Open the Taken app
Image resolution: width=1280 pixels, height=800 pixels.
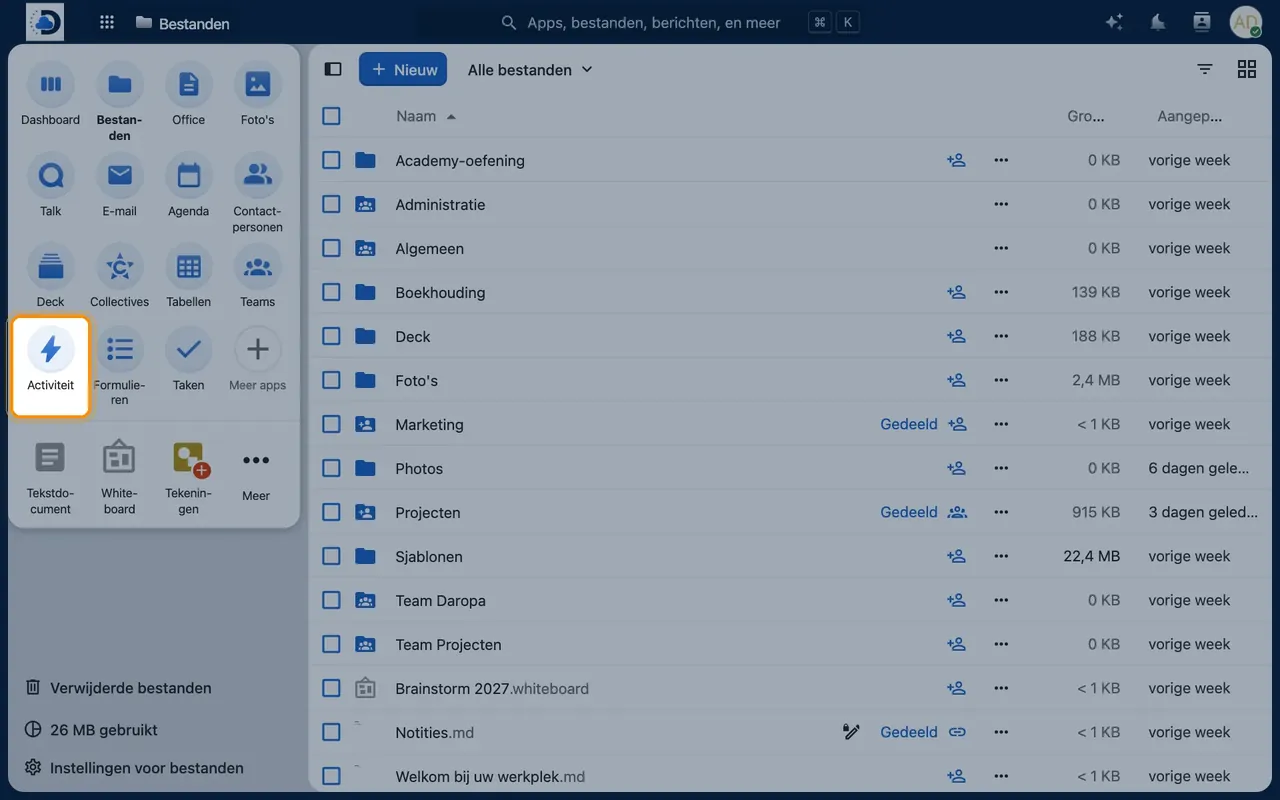[x=188, y=360]
